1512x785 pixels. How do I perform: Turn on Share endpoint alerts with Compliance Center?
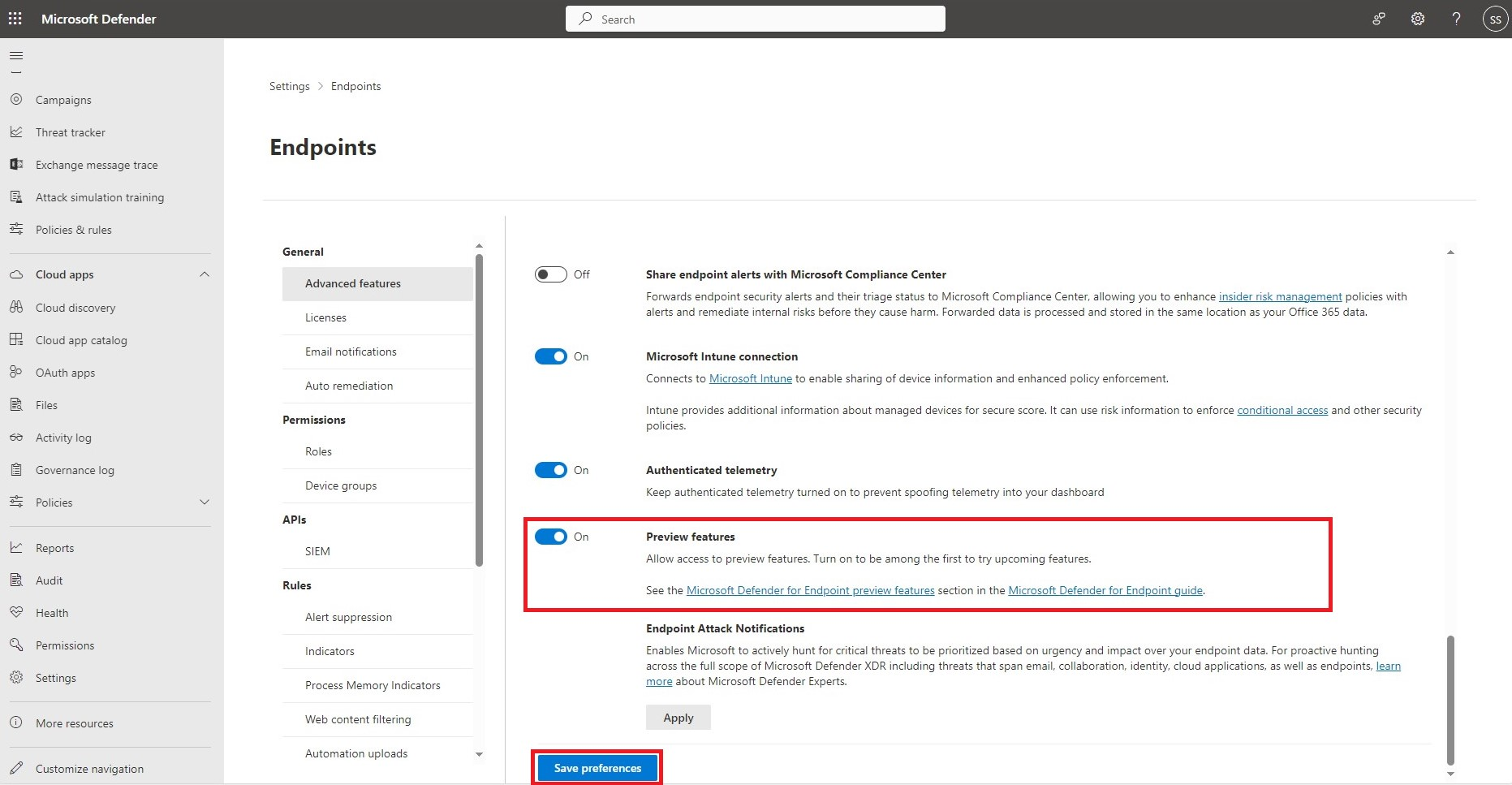pyautogui.click(x=551, y=274)
